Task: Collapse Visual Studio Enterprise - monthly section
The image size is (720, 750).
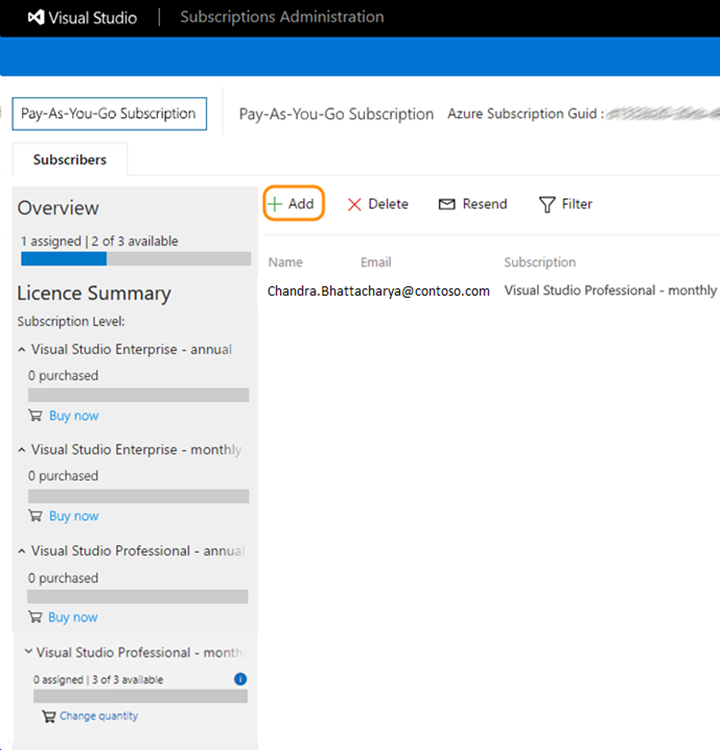Action: (x=23, y=450)
